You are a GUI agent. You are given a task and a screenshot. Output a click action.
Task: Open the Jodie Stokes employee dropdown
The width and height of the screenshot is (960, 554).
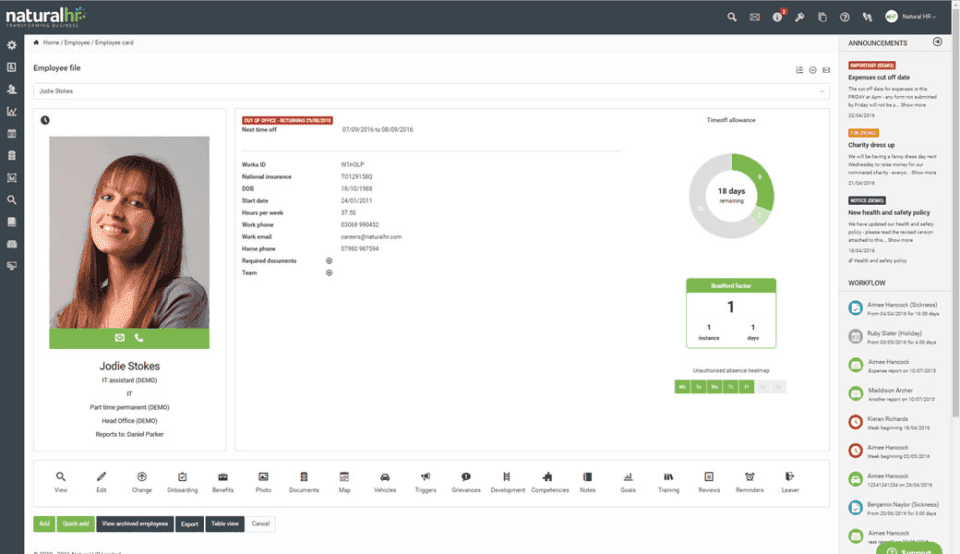(431, 91)
